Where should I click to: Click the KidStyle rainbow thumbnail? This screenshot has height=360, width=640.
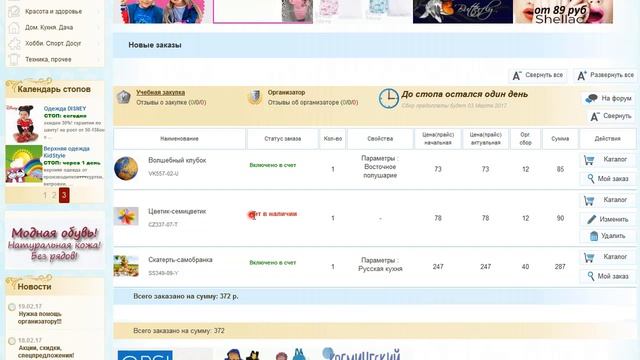coord(24,164)
